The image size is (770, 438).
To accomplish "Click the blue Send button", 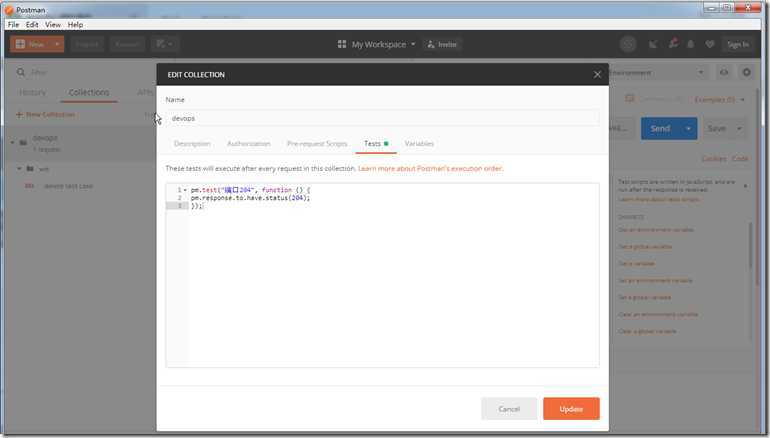I will tap(660, 129).
